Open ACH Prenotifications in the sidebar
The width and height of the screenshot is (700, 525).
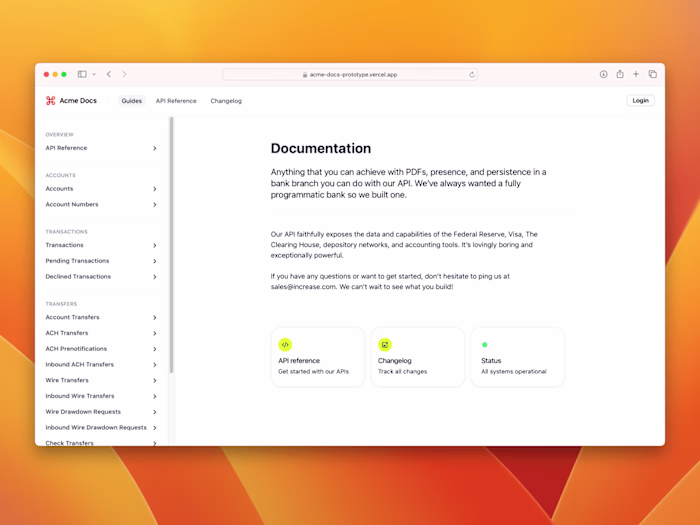(x=101, y=349)
